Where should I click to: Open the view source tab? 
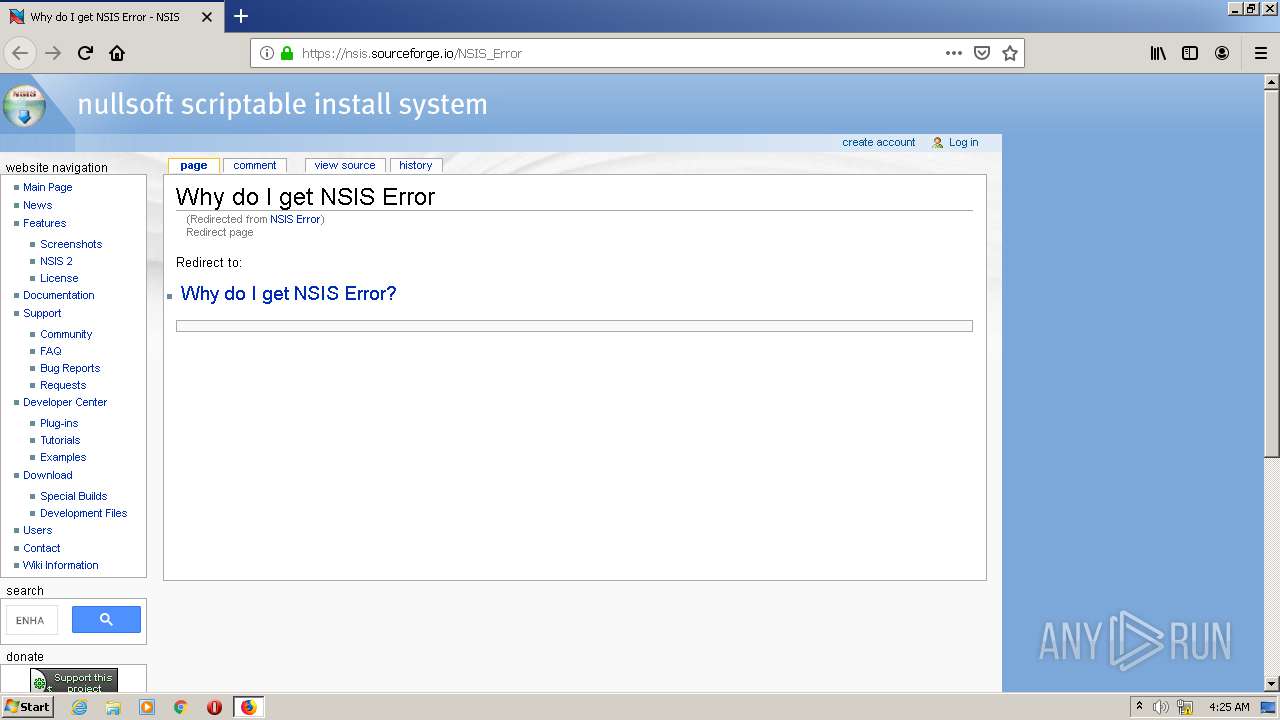pos(345,166)
